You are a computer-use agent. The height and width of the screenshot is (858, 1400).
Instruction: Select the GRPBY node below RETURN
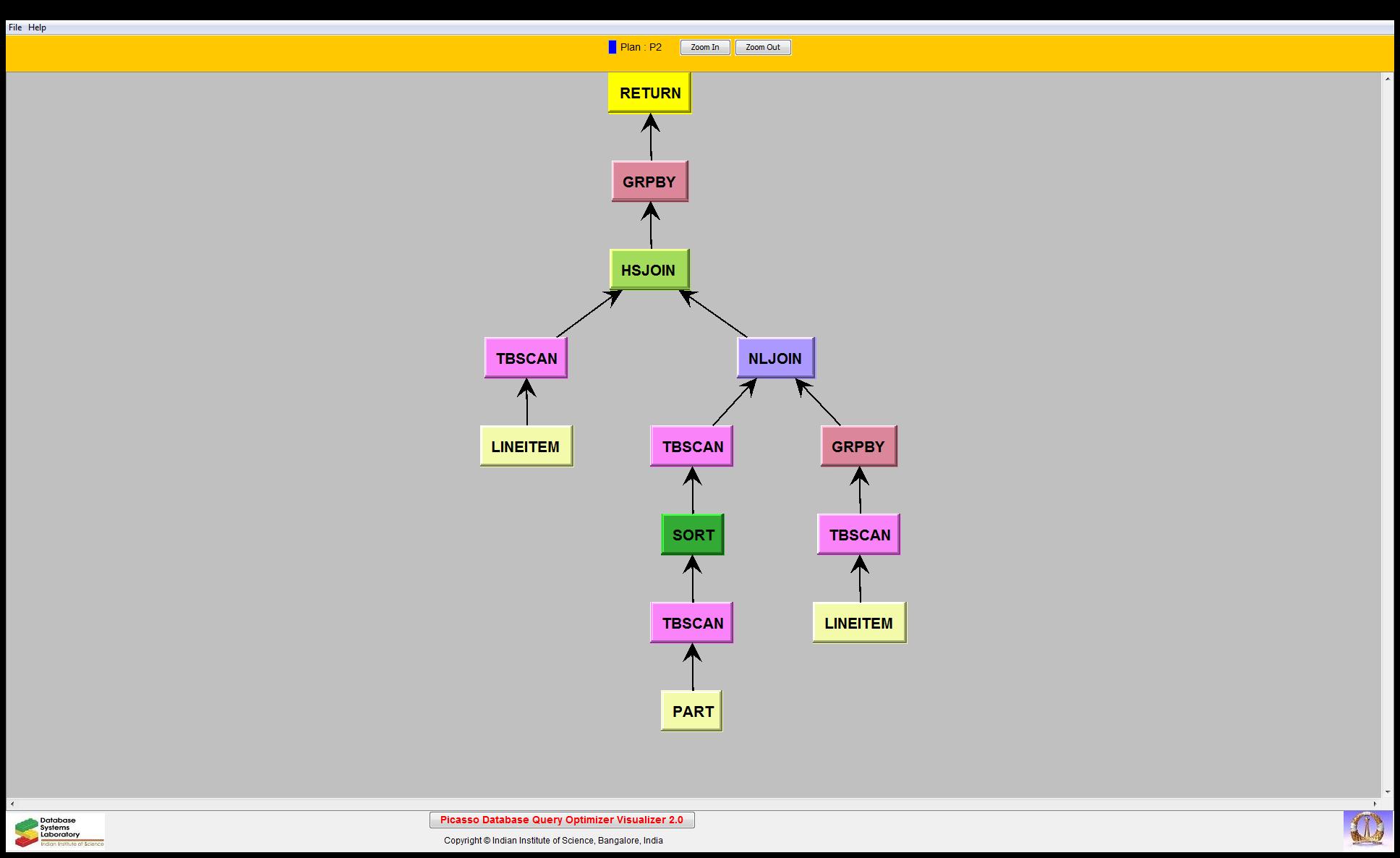tap(649, 182)
